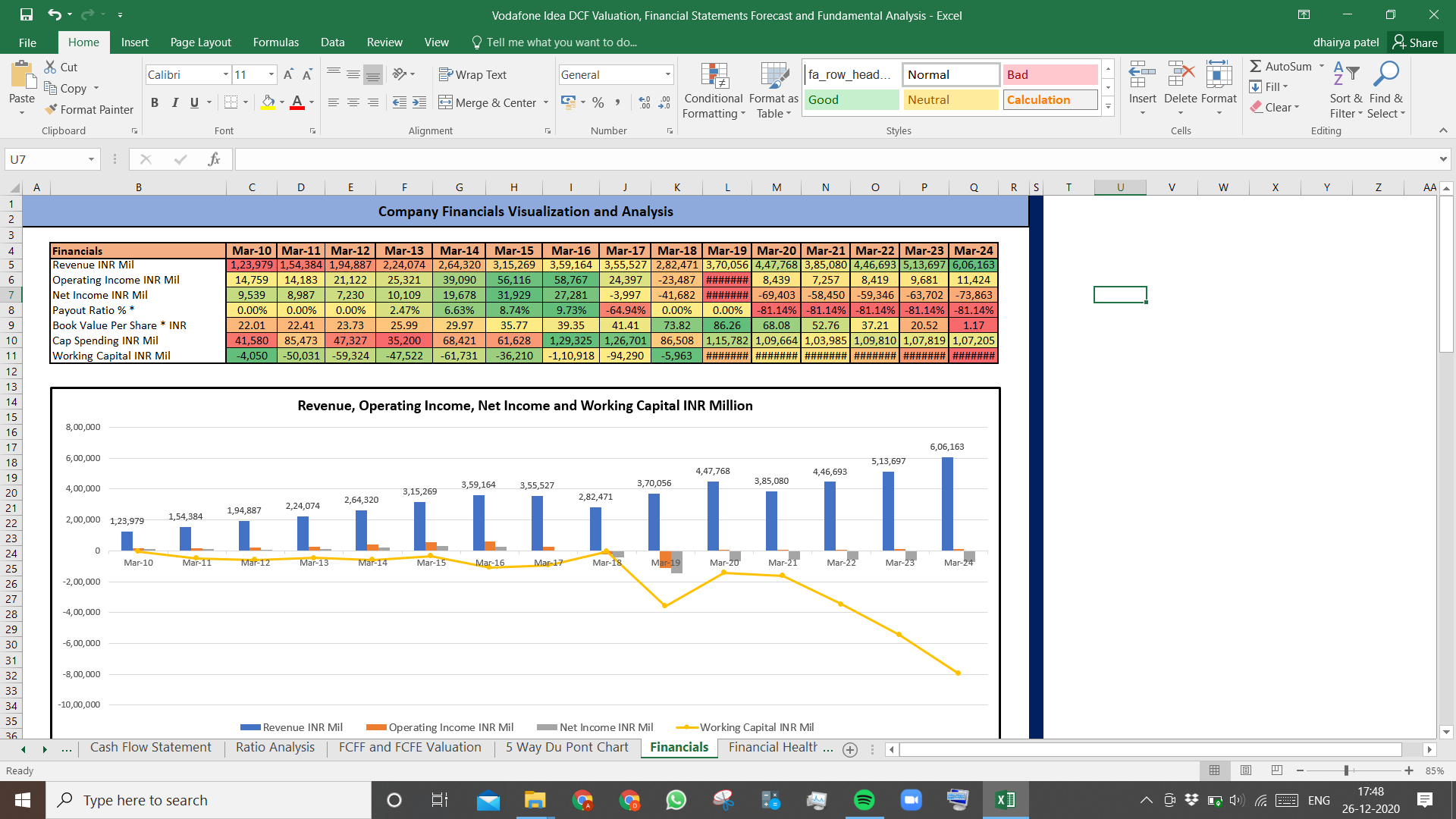This screenshot has height=819, width=1456.
Task: Apply red Font Color
Action: point(297,102)
